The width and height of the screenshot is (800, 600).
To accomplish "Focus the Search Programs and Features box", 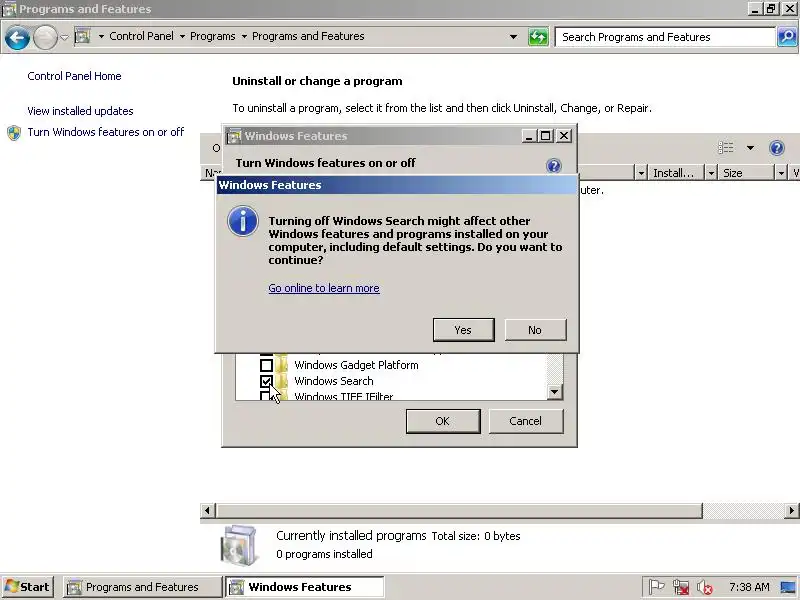I will point(665,37).
